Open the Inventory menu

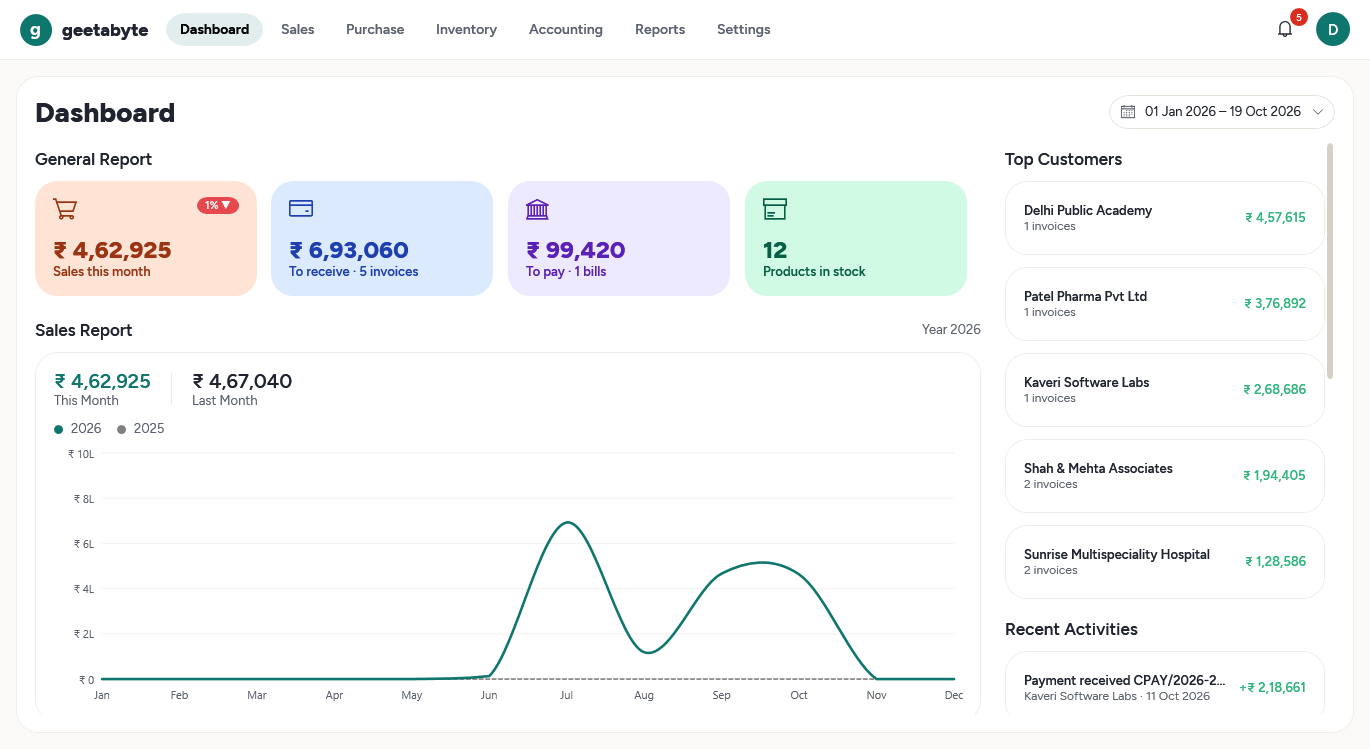(x=466, y=30)
